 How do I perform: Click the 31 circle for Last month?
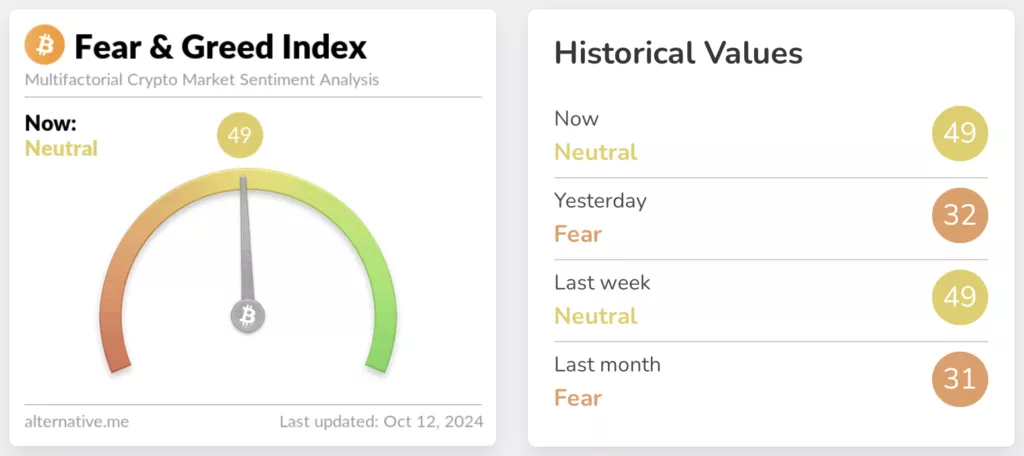click(x=959, y=379)
